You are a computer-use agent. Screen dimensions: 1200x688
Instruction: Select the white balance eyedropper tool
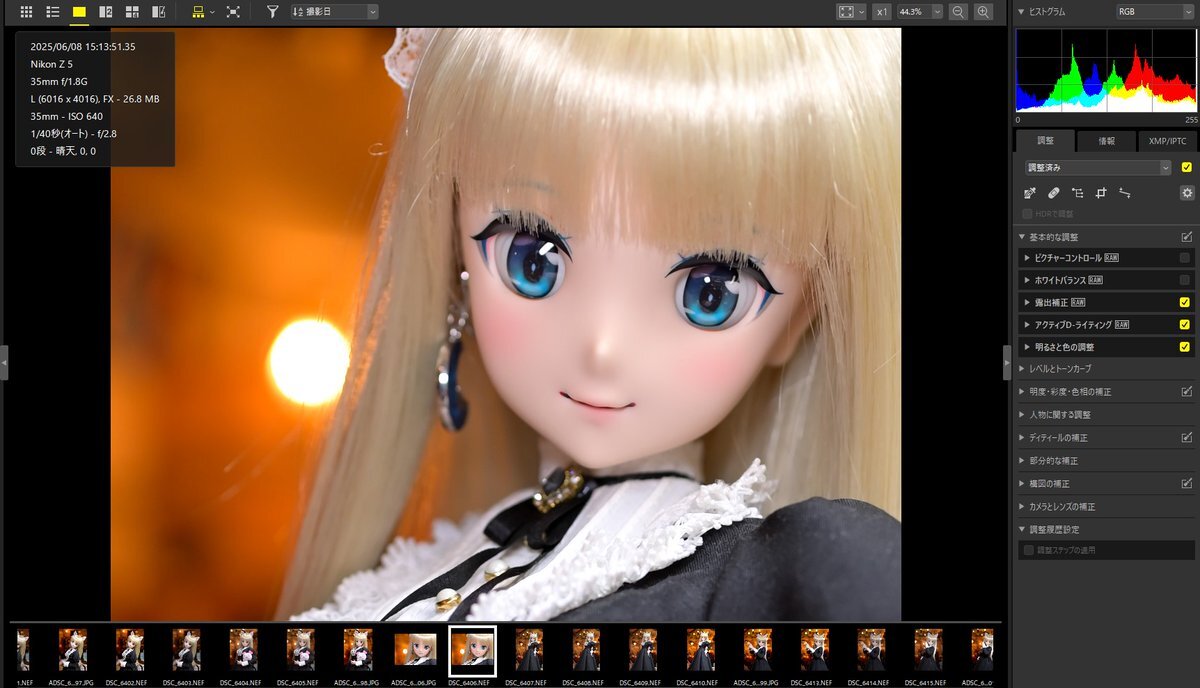coord(1030,193)
